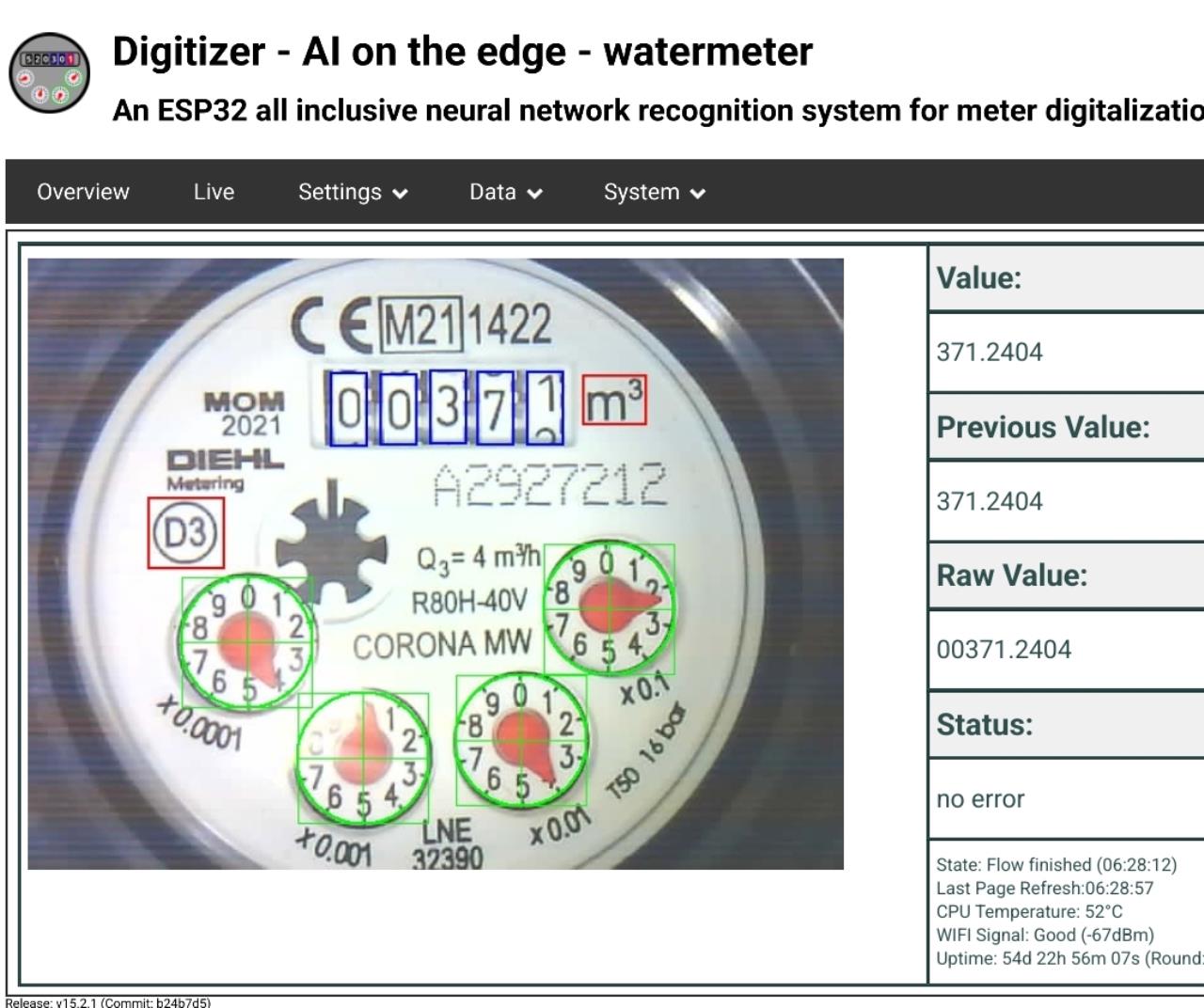The width and height of the screenshot is (1204, 1008).
Task: Open the Settings menu
Action: [353, 192]
